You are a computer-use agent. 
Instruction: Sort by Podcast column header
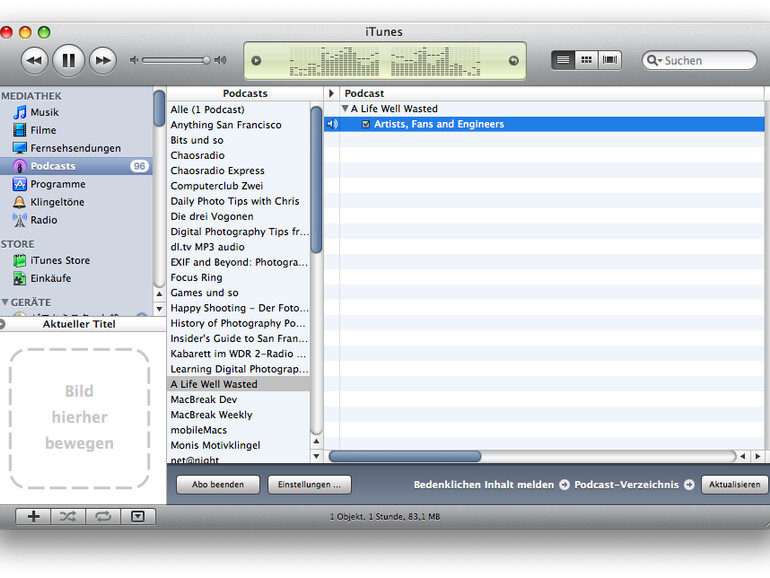(x=552, y=93)
